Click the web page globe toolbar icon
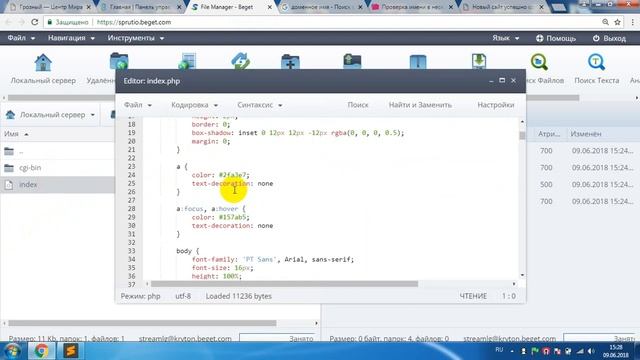This screenshot has height=360, width=640. tap(187, 61)
